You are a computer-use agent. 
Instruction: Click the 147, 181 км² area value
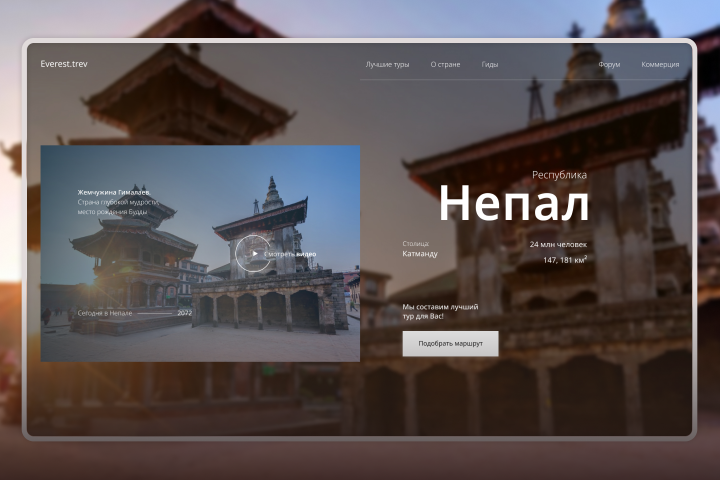pyautogui.click(x=565, y=260)
